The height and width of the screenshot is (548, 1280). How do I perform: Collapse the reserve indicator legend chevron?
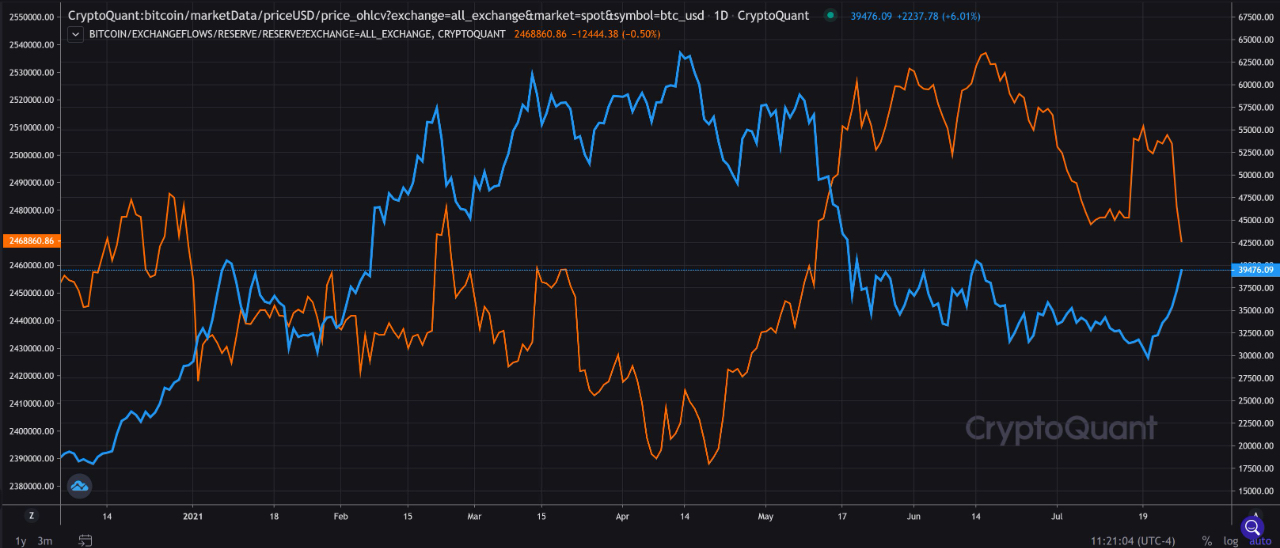click(76, 34)
